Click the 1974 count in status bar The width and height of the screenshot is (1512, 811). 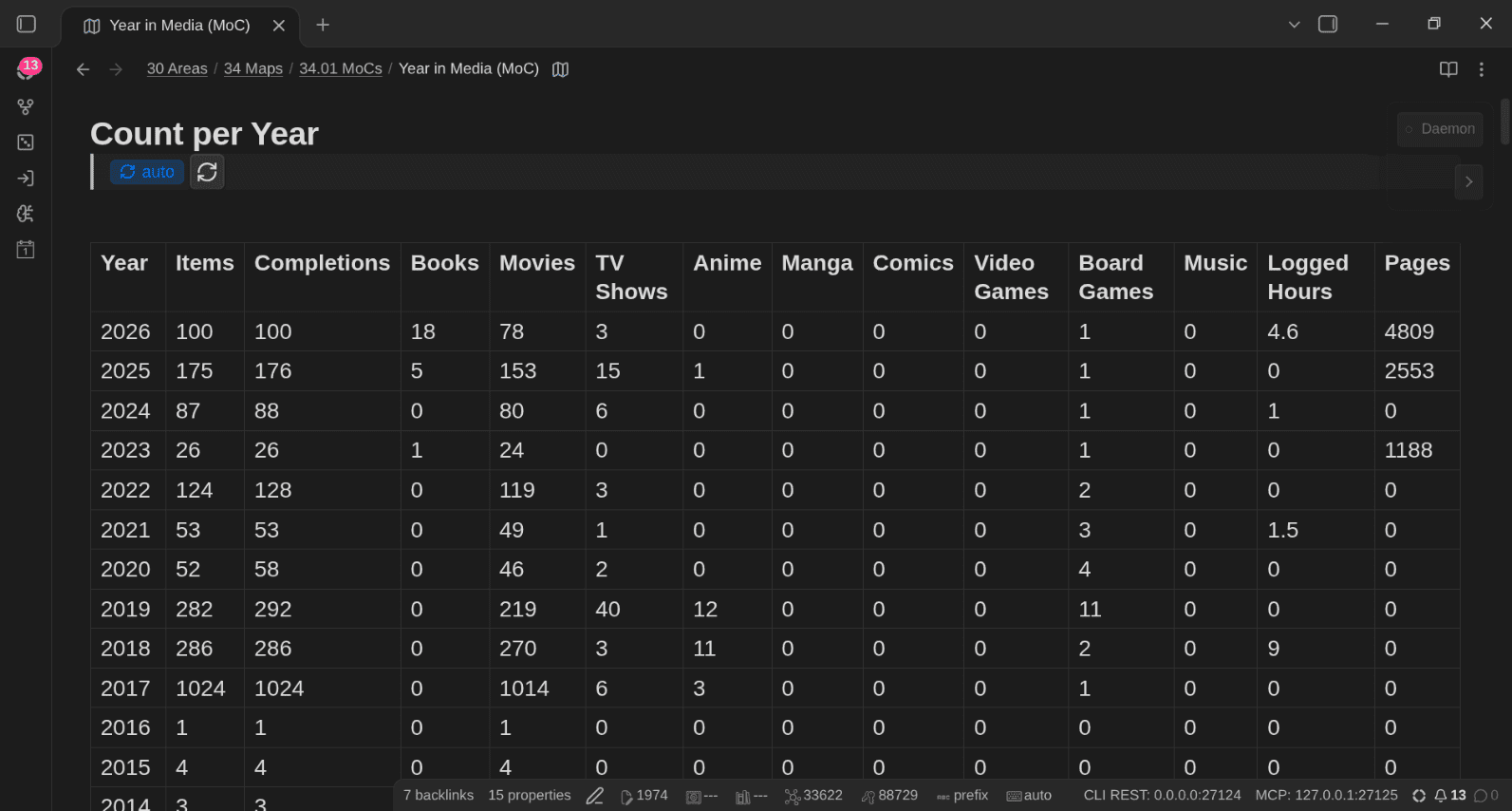(x=644, y=796)
